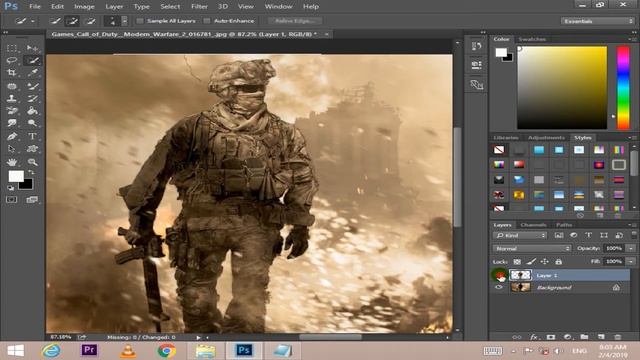Click Add to selection mode

click(x=73, y=21)
